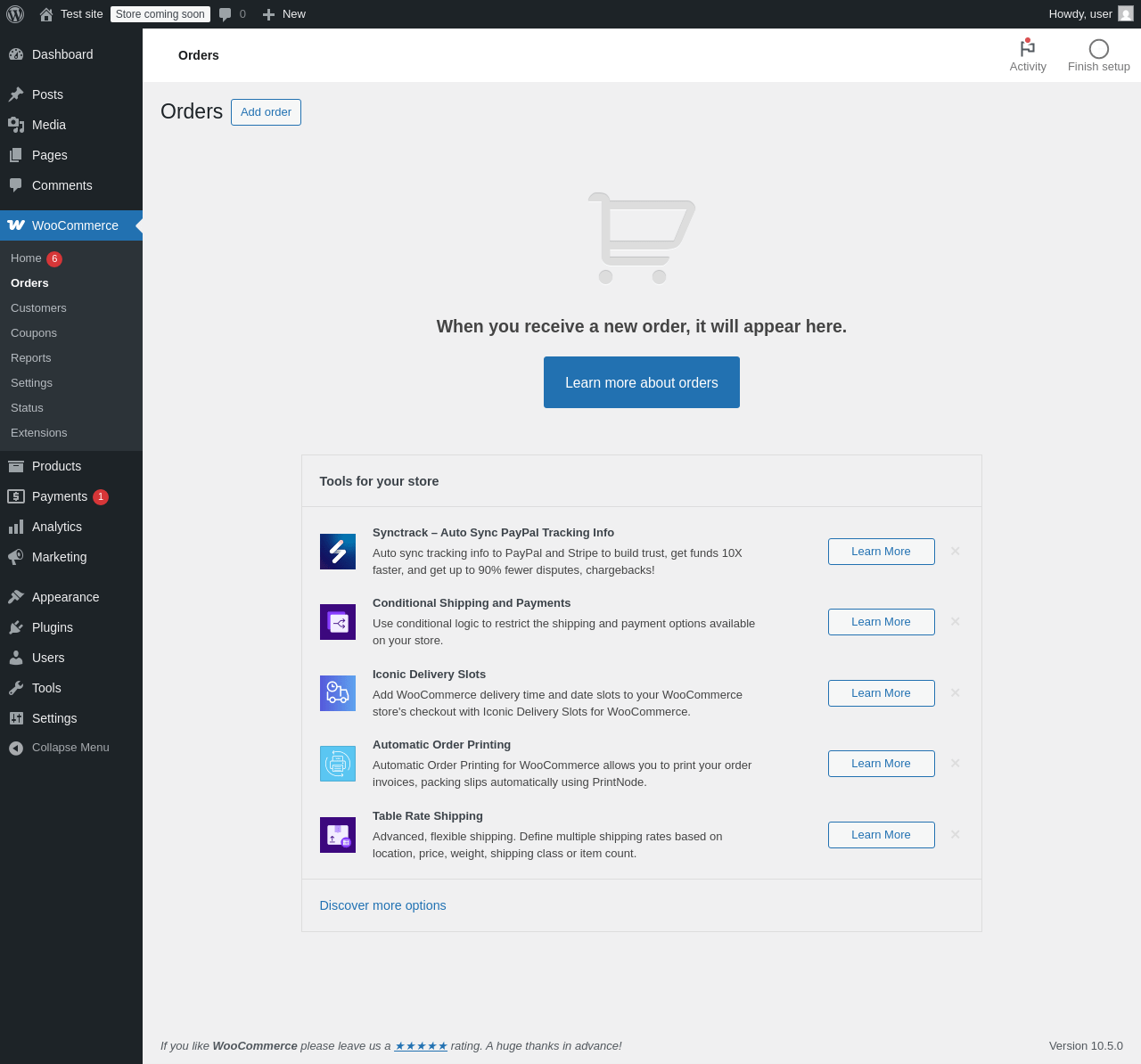
Task: Click the Comments speech bubble sidebar icon
Action: (x=16, y=185)
